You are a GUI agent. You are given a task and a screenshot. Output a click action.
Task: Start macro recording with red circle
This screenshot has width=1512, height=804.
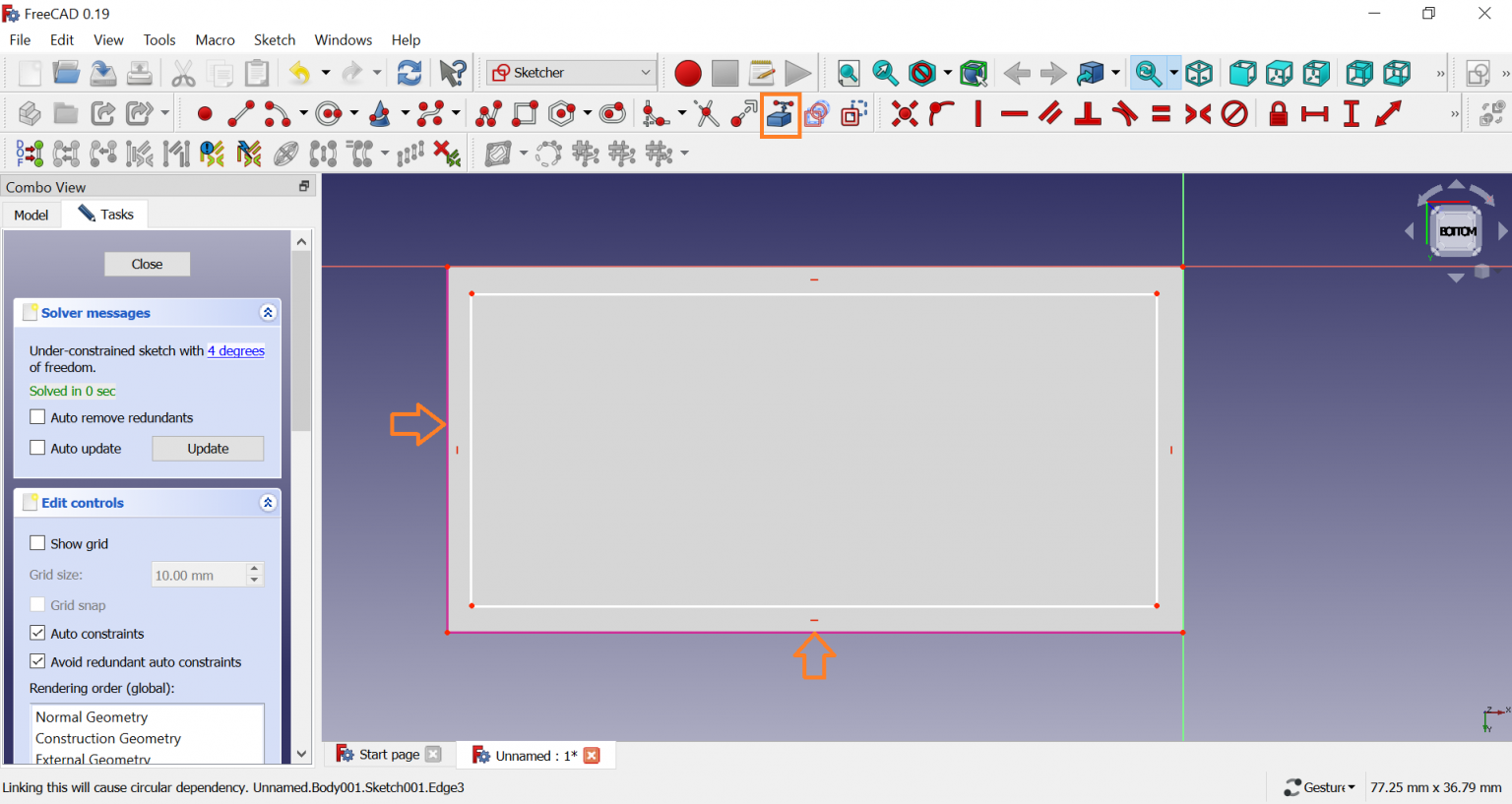pyautogui.click(x=688, y=74)
